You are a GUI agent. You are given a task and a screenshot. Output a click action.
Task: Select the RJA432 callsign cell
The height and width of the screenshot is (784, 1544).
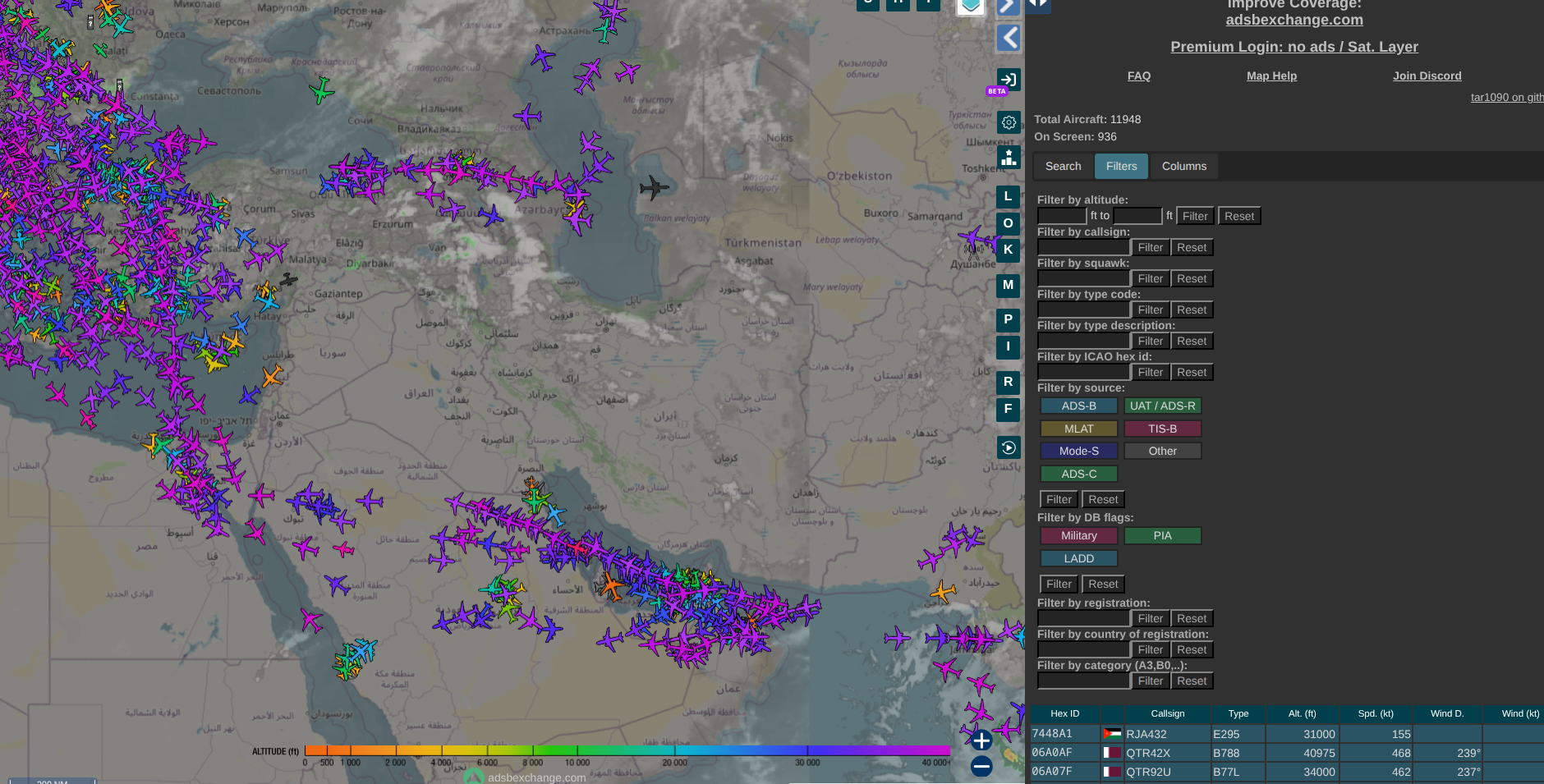click(1167, 734)
